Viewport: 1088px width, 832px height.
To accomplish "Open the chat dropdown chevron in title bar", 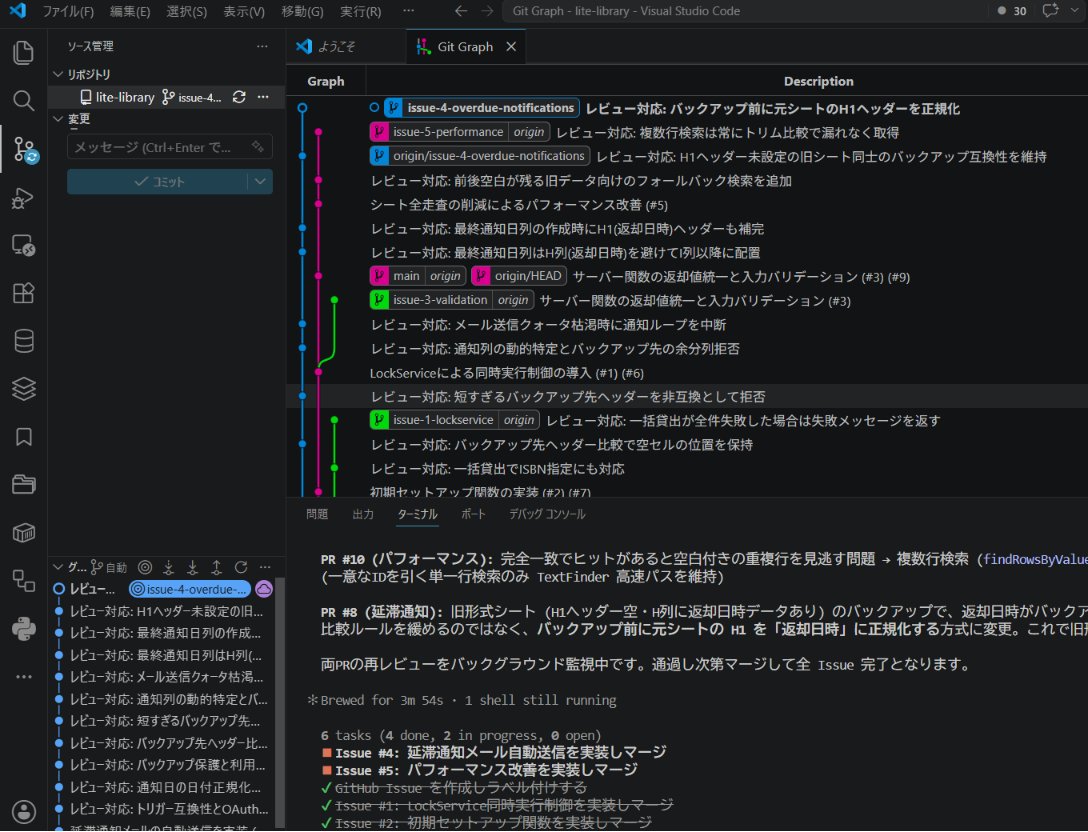I will click(x=1076, y=10).
